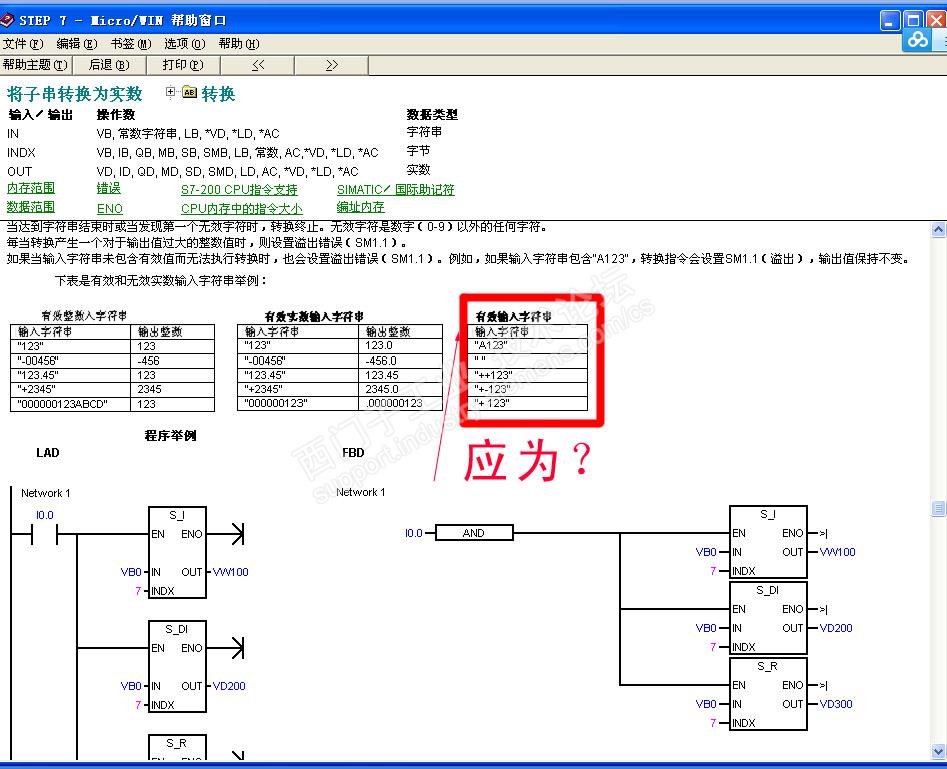Viewport: 947px width, 769px height.
Task: Click the scrollbar up arrow
Action: pos(938,229)
